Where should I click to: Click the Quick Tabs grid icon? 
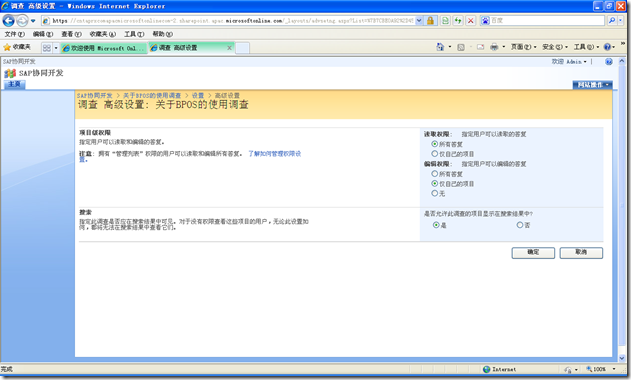(47, 48)
